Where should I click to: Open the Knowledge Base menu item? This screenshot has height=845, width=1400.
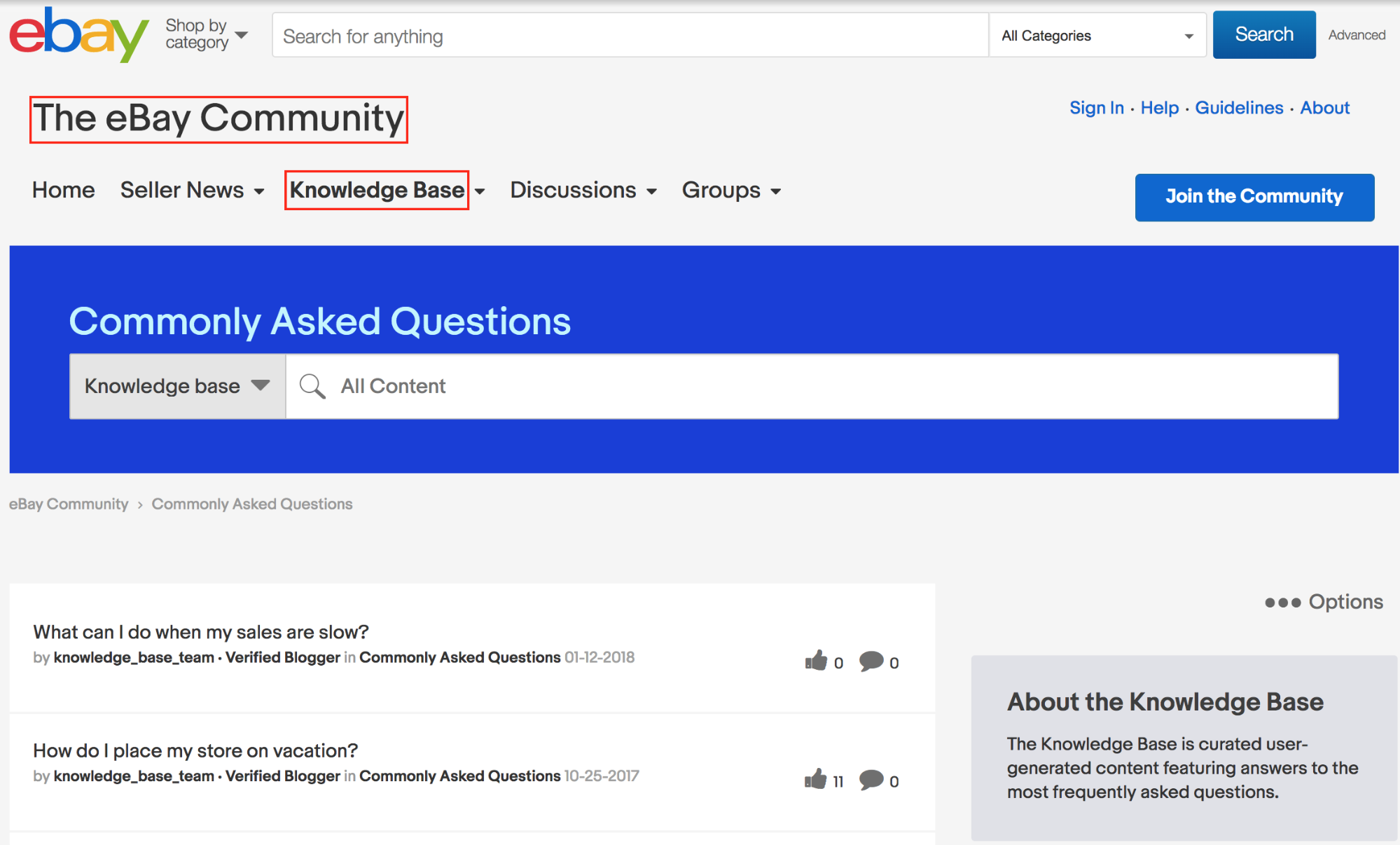(x=377, y=190)
